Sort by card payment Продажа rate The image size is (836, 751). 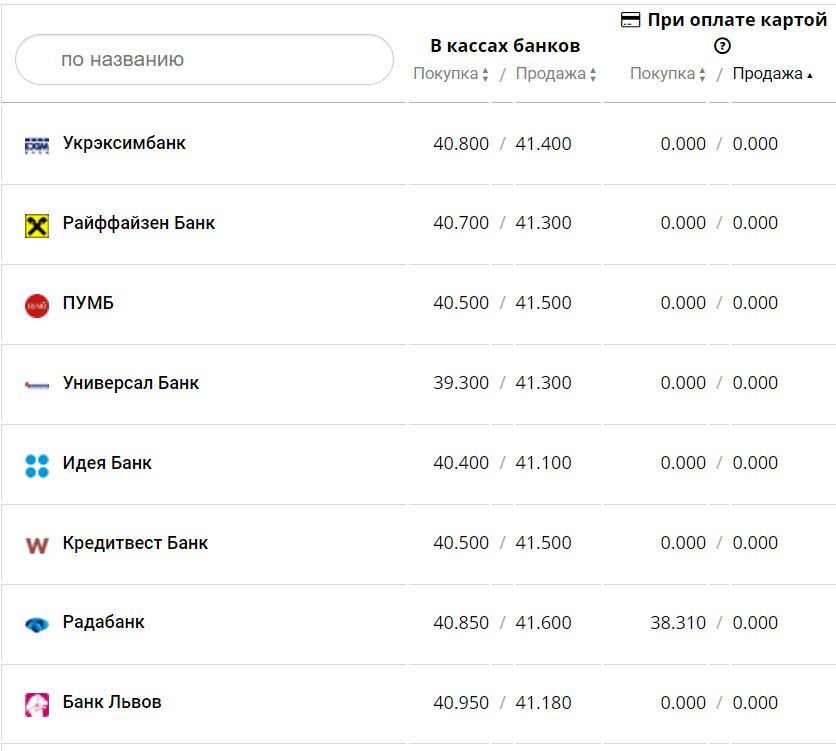(x=772, y=74)
